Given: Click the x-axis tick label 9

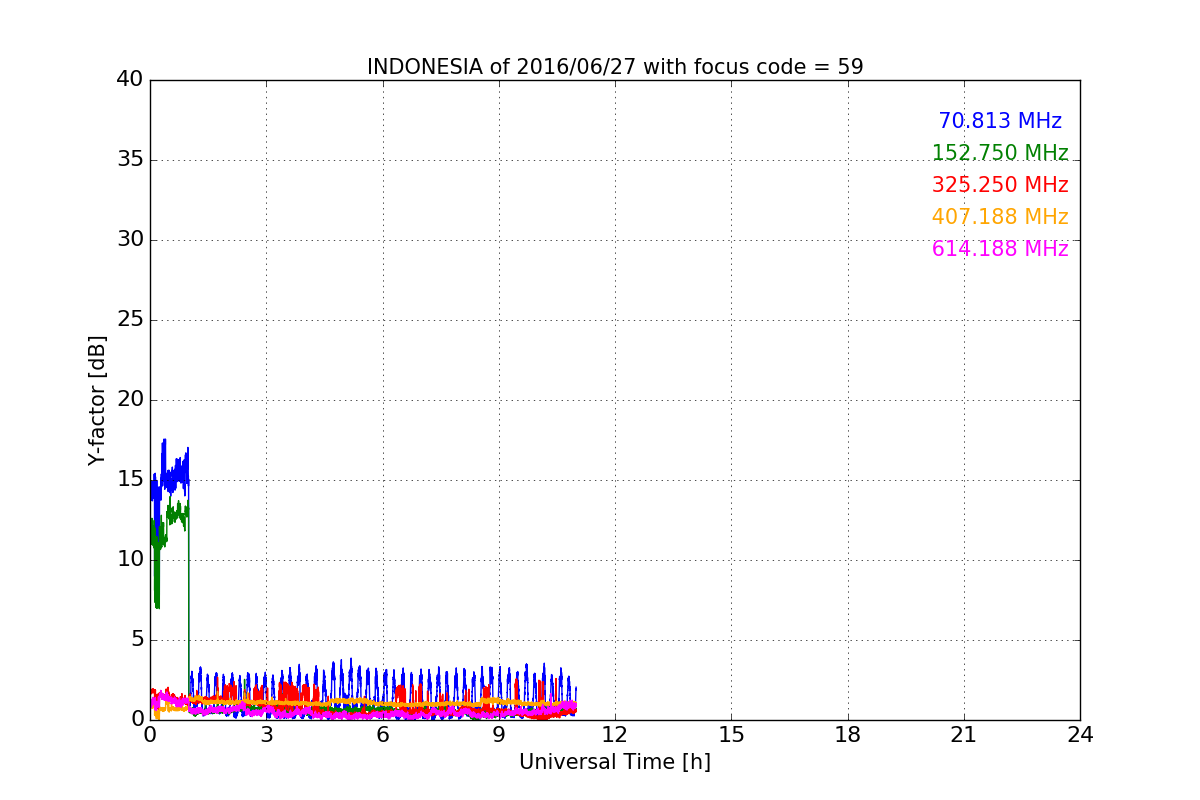Looking at the screenshot, I should [x=499, y=734].
